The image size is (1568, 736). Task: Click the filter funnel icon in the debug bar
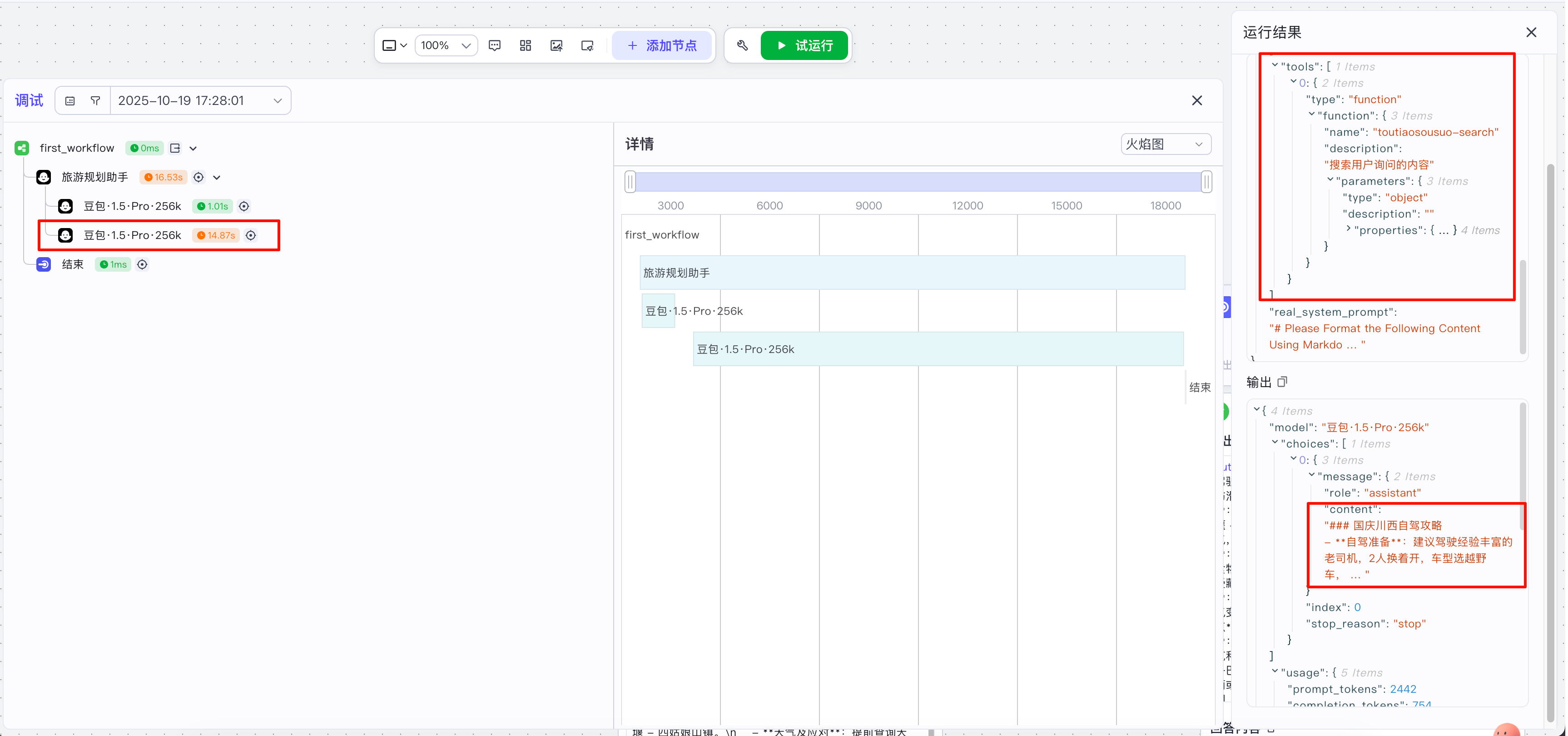(95, 101)
